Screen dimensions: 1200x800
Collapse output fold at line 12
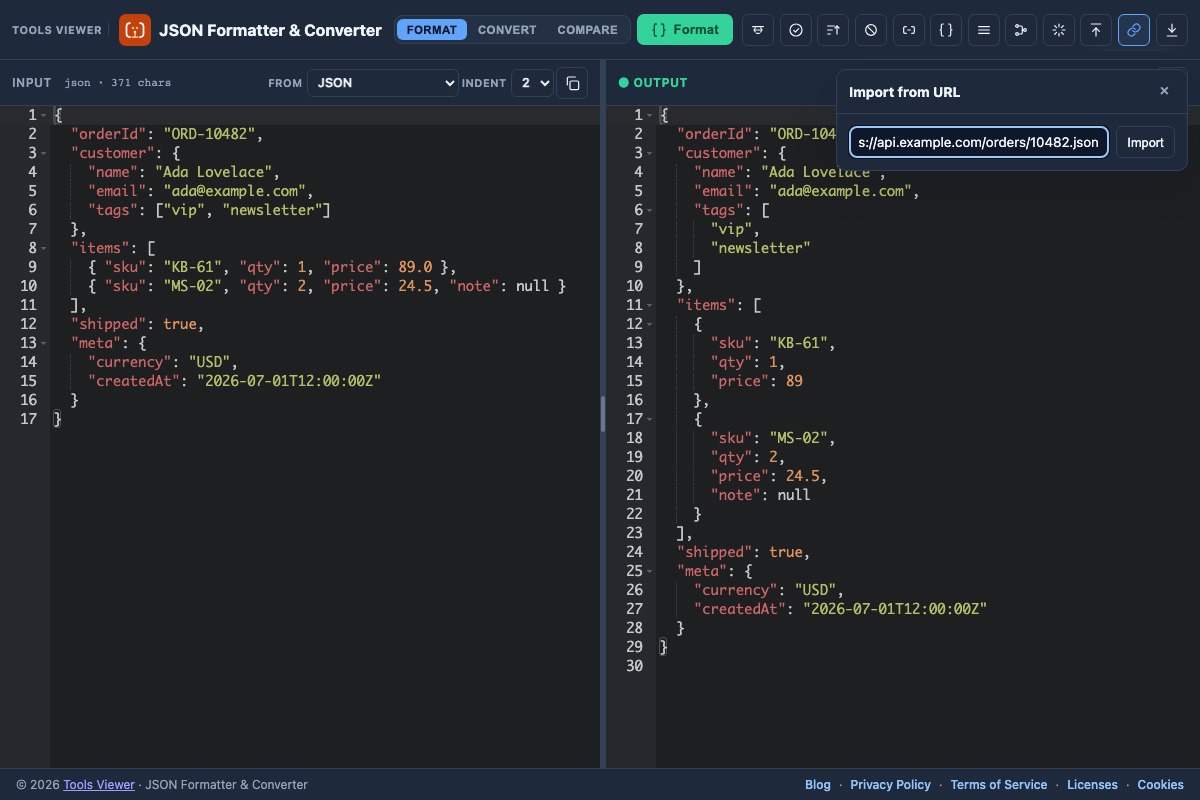click(650, 324)
